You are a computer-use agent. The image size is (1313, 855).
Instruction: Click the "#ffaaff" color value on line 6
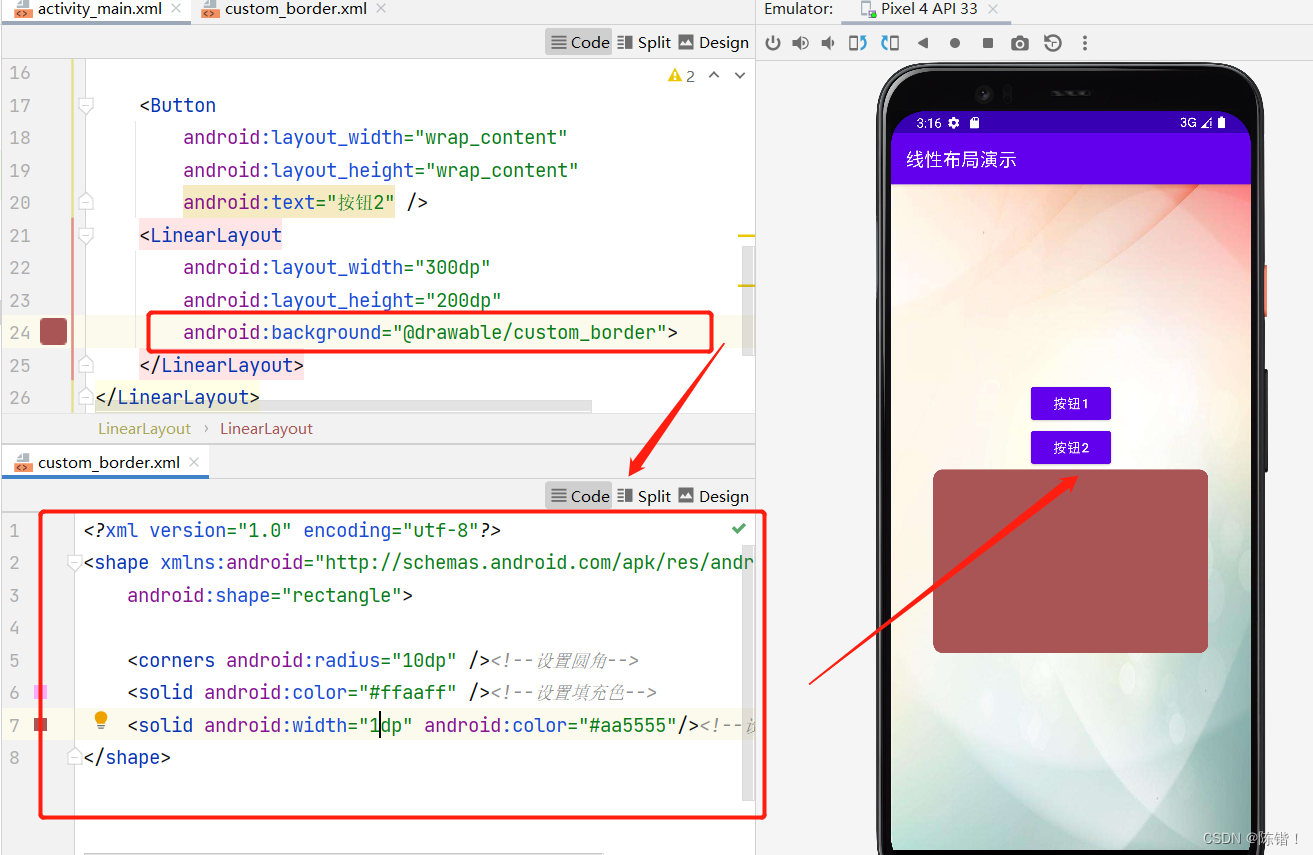408,692
